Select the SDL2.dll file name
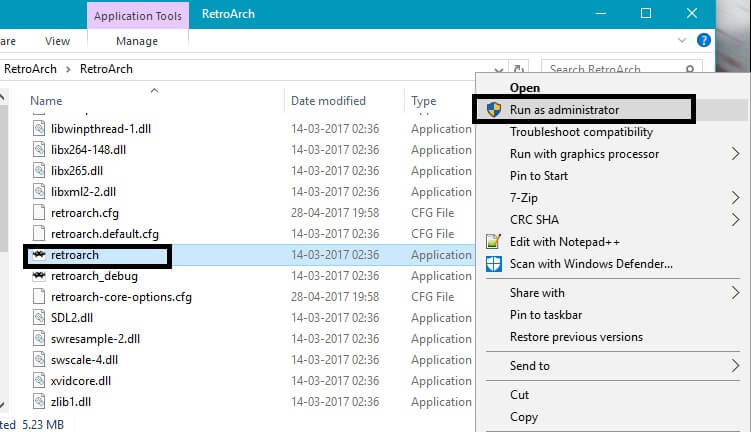Viewport: 751px width, 432px height. 72,318
